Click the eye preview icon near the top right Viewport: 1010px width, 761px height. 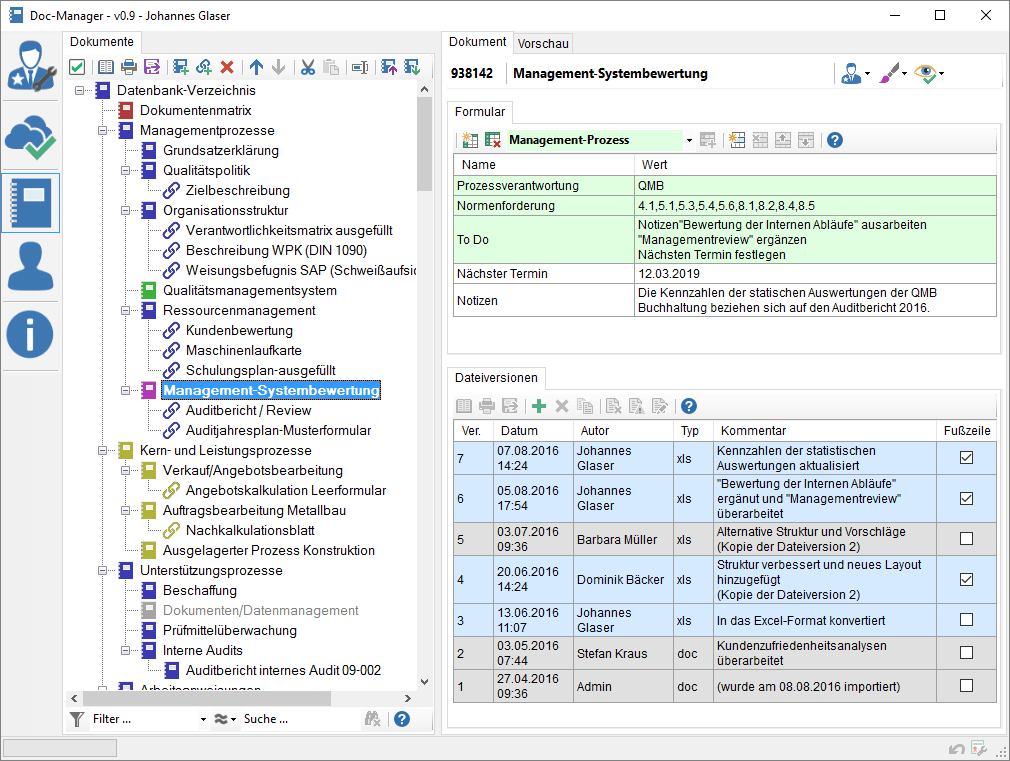click(x=924, y=72)
